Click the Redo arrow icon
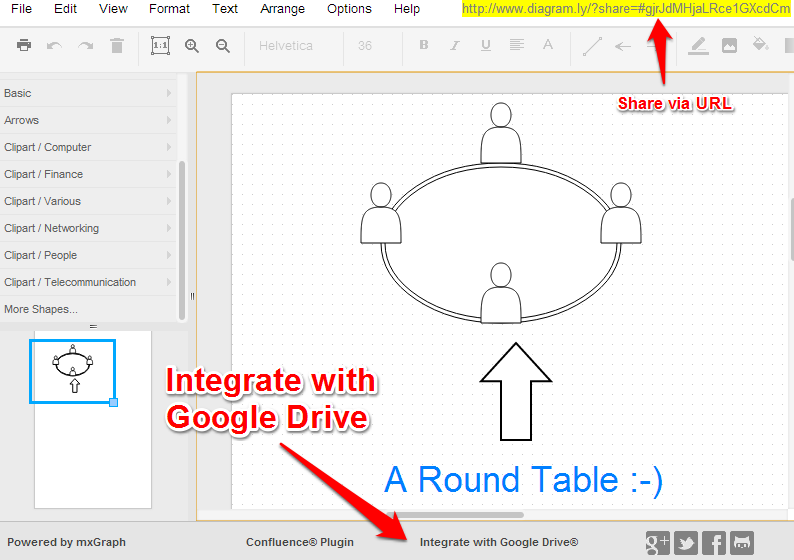The height and width of the screenshot is (560, 794). (x=86, y=46)
